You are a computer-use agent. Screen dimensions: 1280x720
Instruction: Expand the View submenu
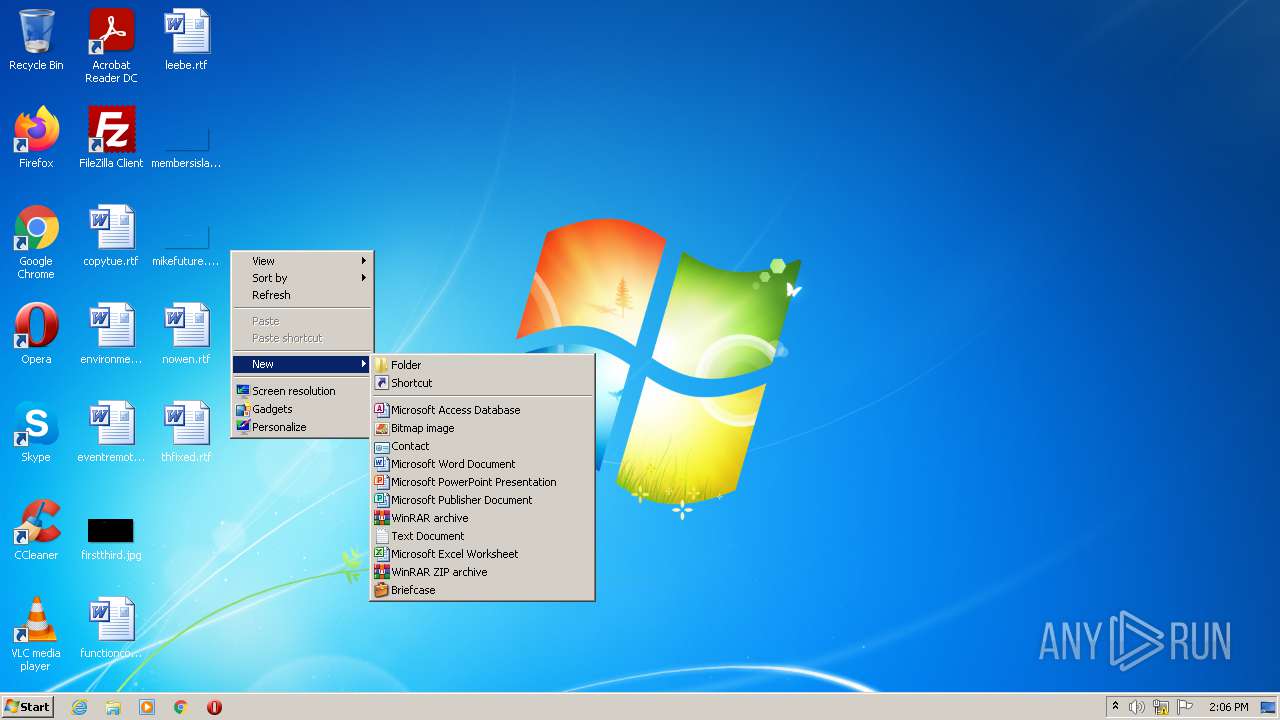302,261
